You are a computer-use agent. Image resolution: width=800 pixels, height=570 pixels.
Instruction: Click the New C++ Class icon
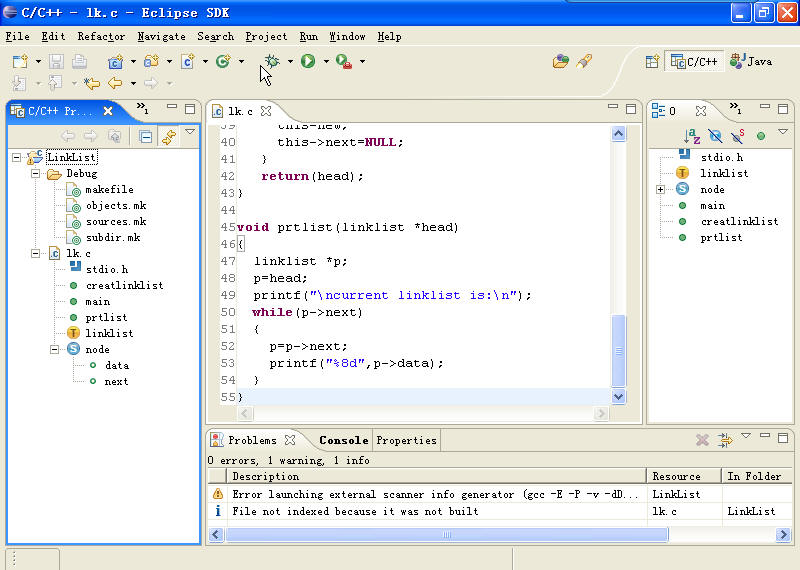(223, 61)
